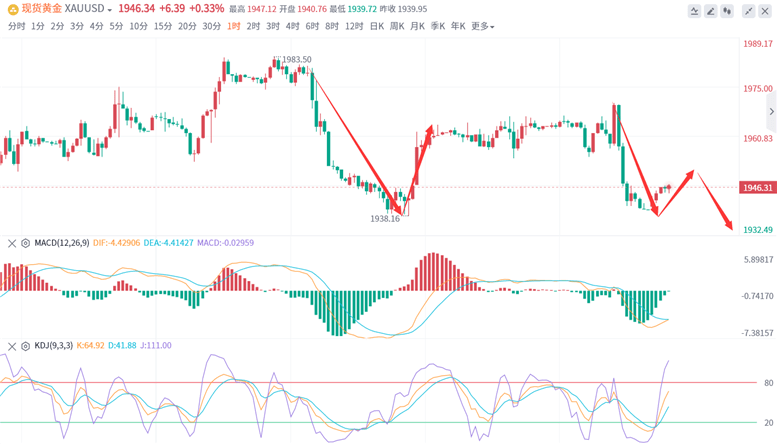The image size is (777, 444).
Task: Select the 分时 chart view
Action: click(16, 26)
